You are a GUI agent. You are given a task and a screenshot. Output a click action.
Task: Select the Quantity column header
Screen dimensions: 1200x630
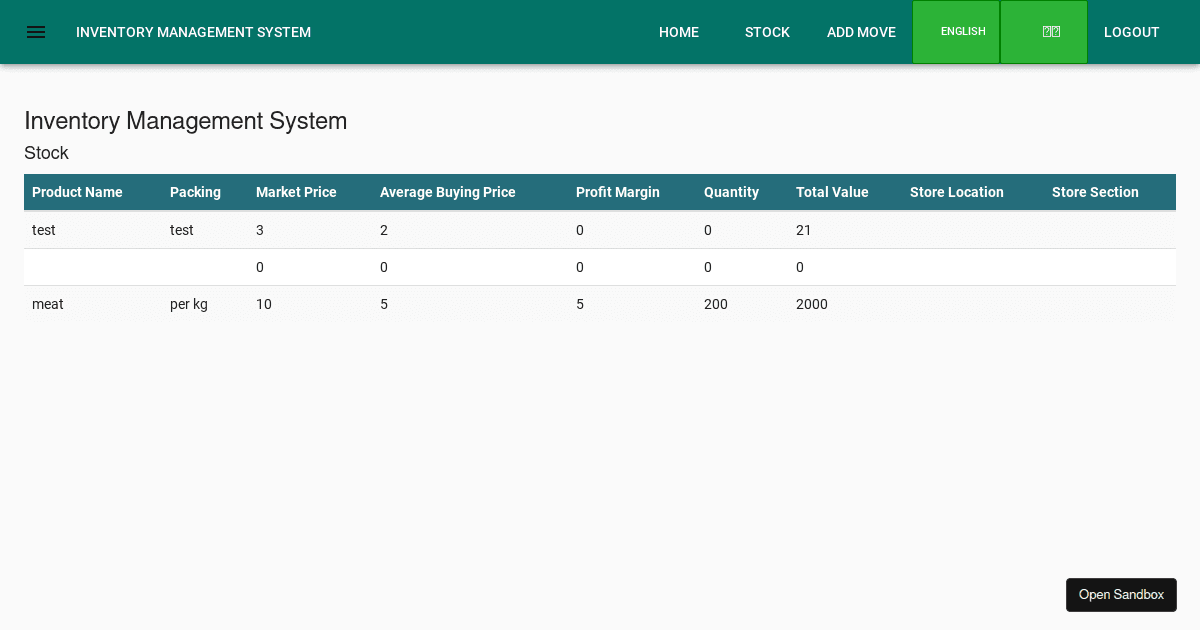[x=731, y=192]
